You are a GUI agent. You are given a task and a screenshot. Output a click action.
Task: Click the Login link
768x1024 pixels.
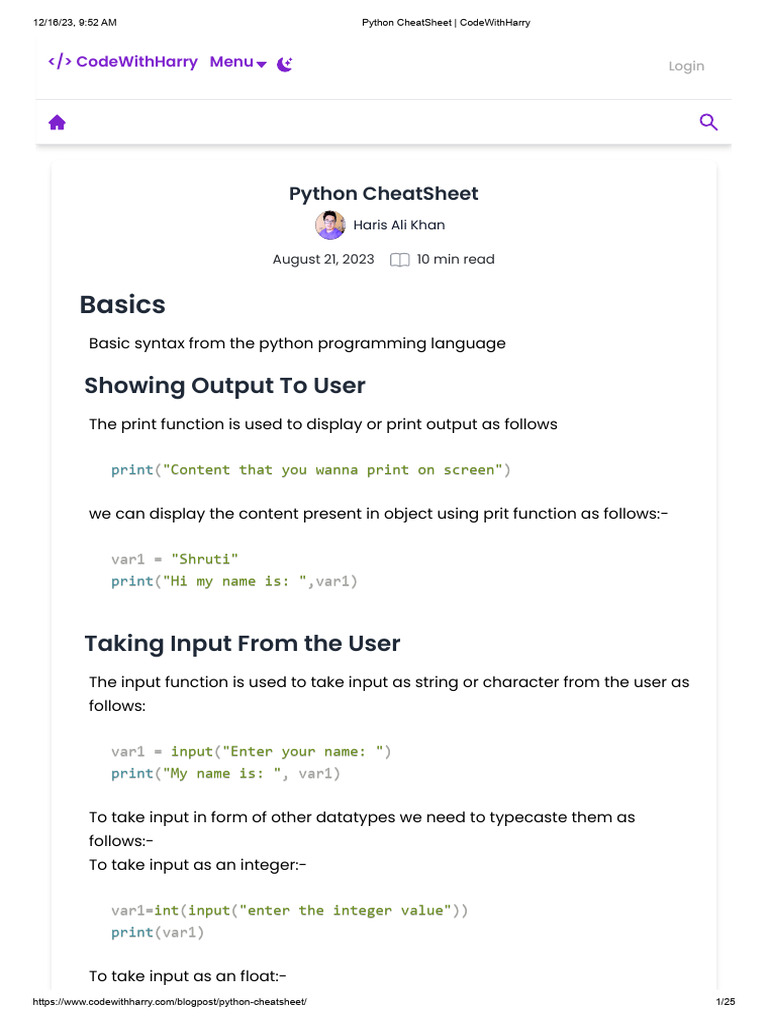(686, 66)
